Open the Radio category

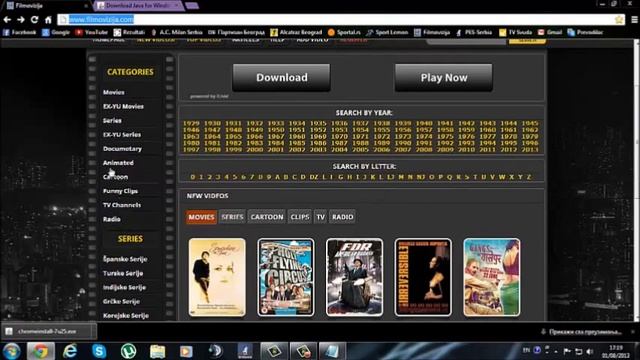(111, 219)
